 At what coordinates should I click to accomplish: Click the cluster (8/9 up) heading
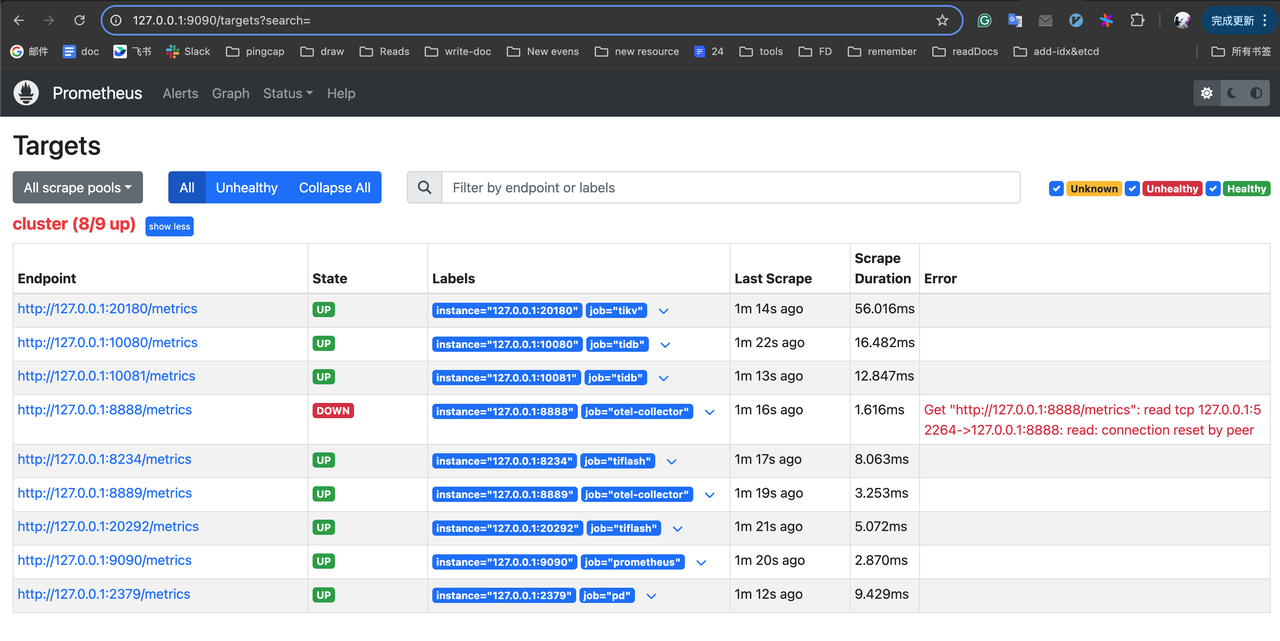point(74,224)
